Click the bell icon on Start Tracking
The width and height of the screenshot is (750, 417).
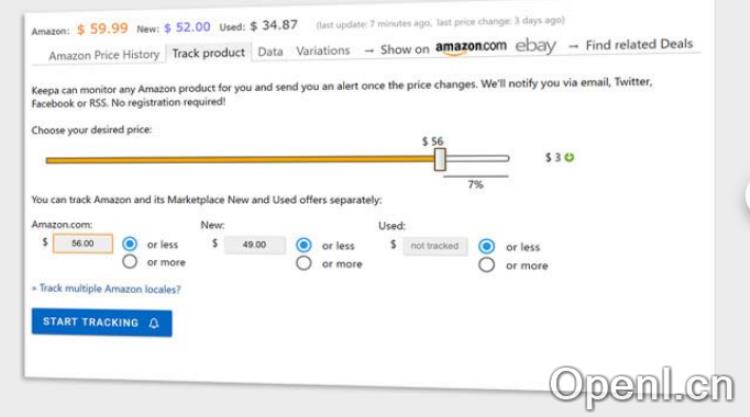pos(154,323)
